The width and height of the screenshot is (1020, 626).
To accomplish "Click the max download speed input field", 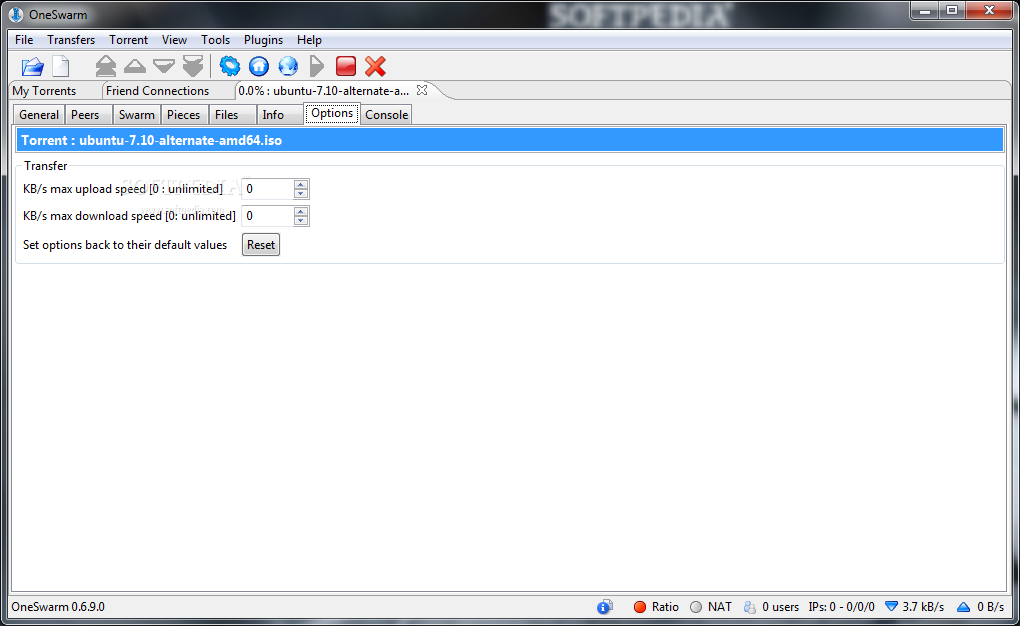I will 267,215.
